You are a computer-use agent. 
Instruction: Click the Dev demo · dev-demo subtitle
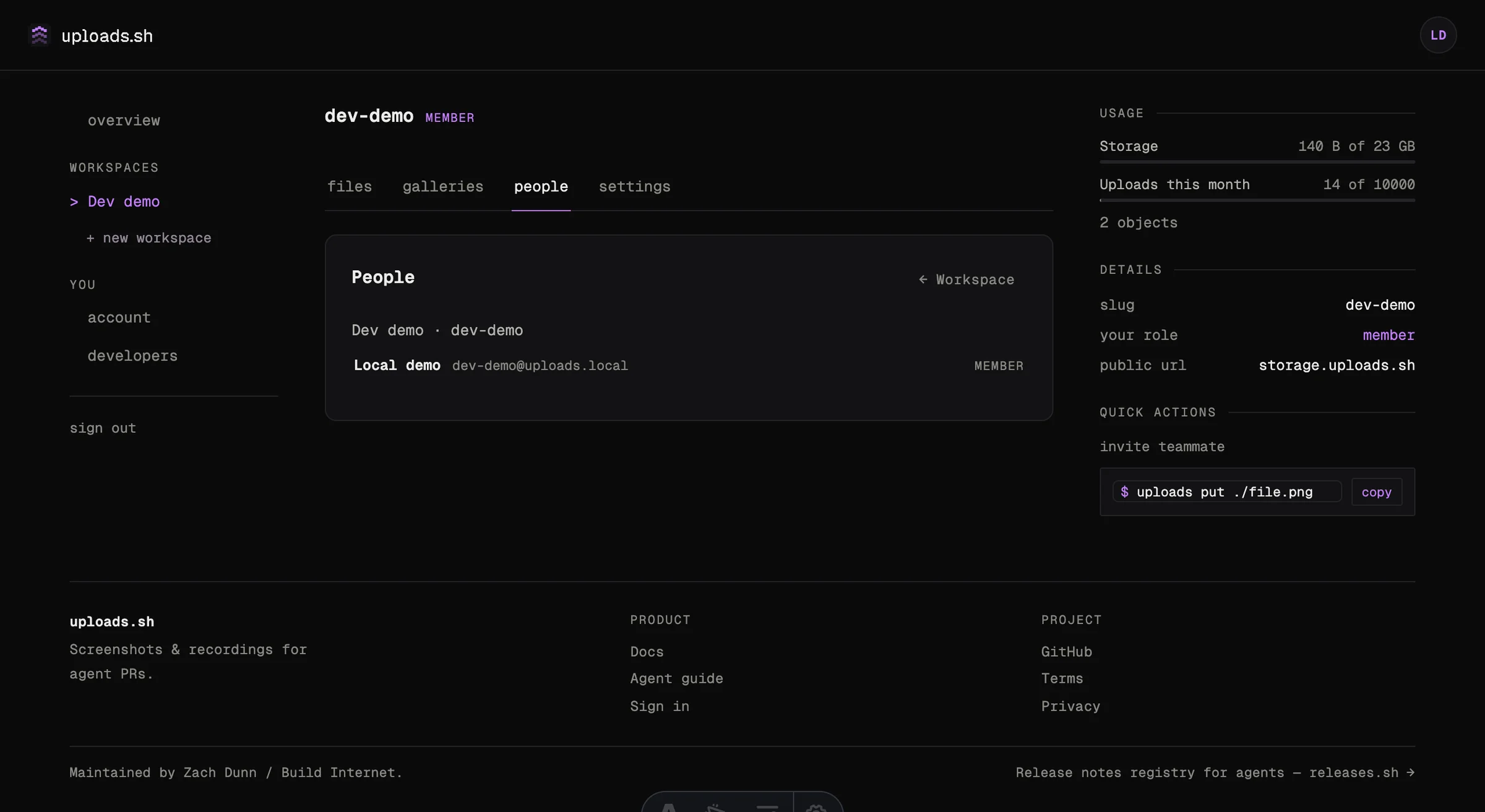[x=437, y=330]
